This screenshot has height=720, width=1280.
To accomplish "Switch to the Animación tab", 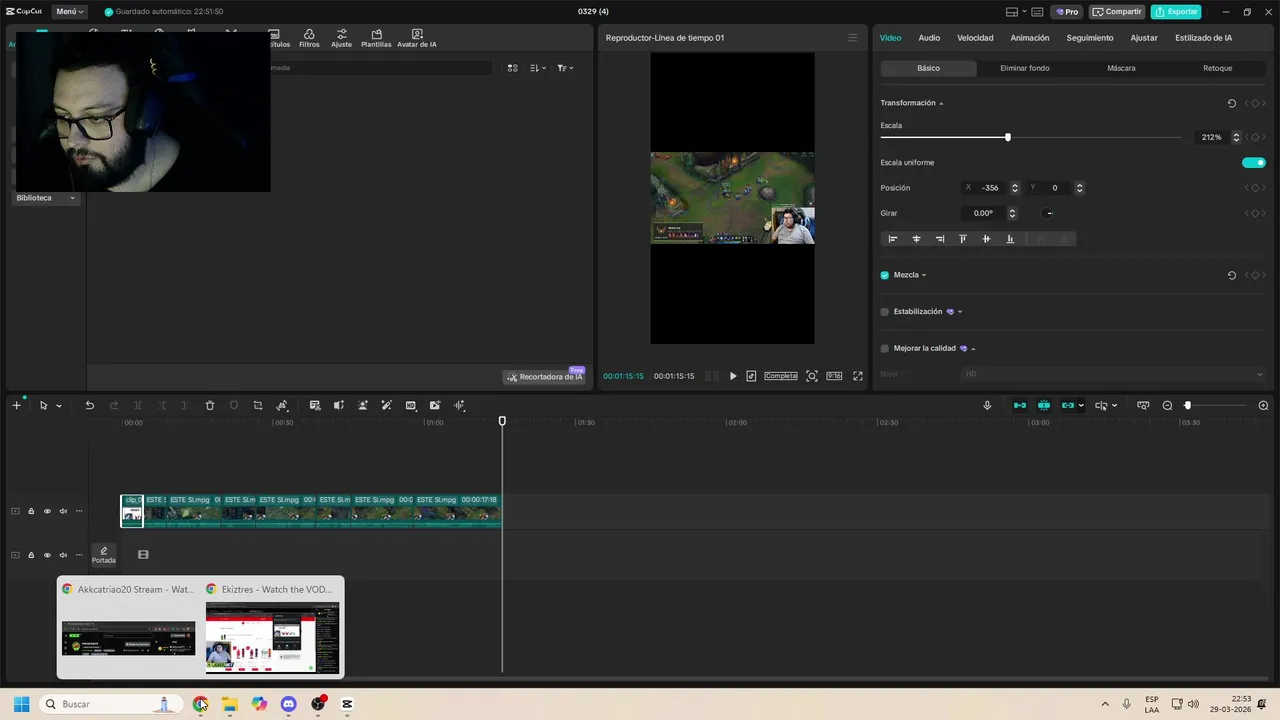I will point(1030,38).
